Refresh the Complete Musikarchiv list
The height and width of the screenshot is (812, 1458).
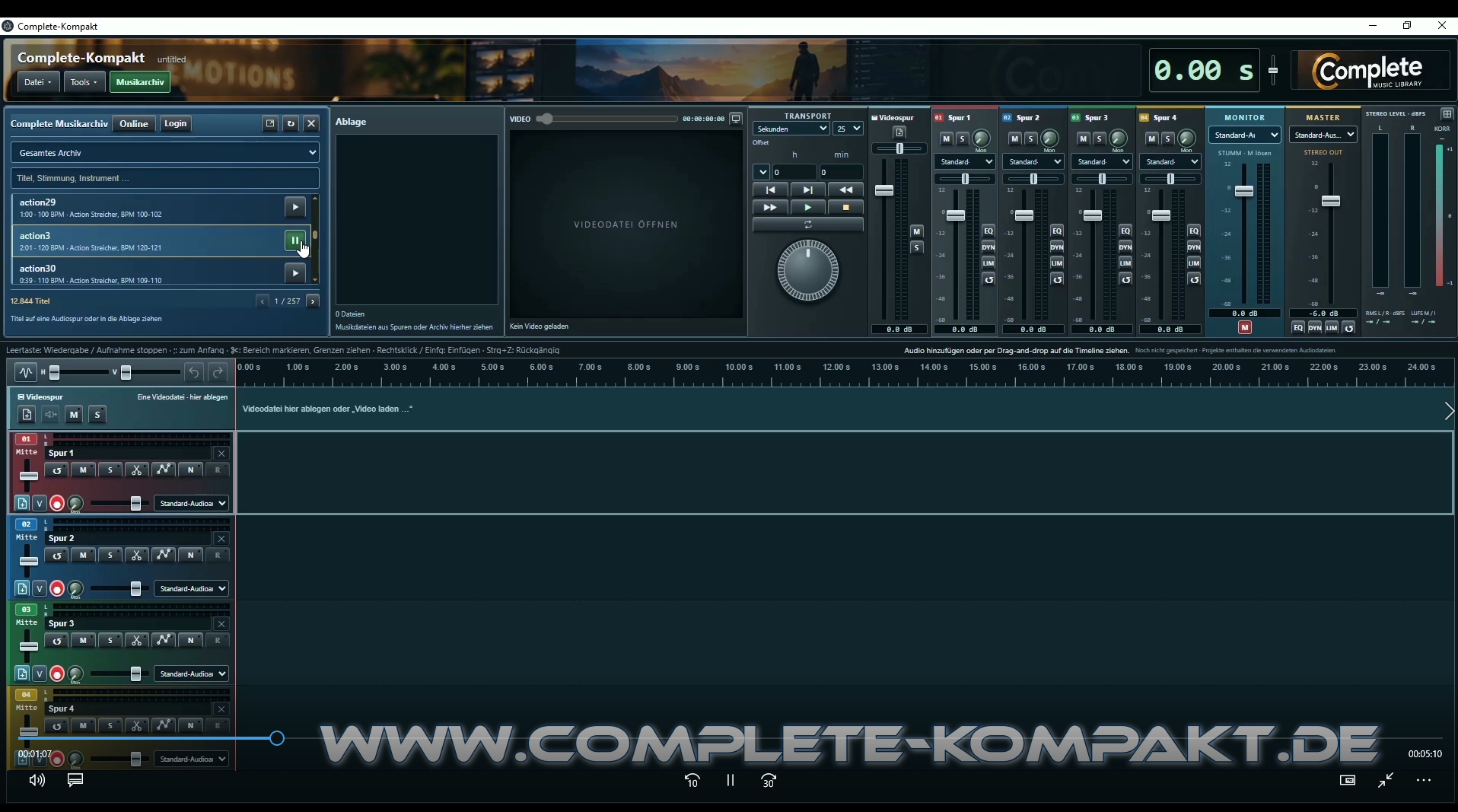291,123
